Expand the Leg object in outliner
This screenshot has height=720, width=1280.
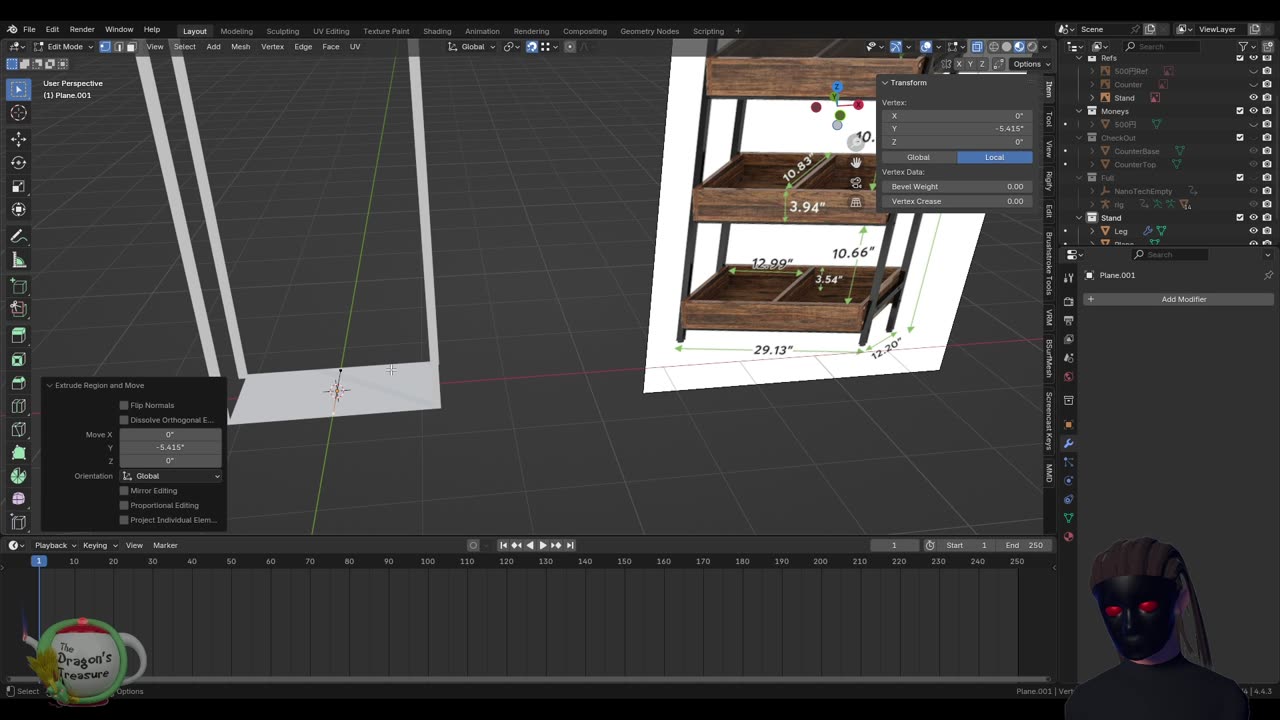1093,231
